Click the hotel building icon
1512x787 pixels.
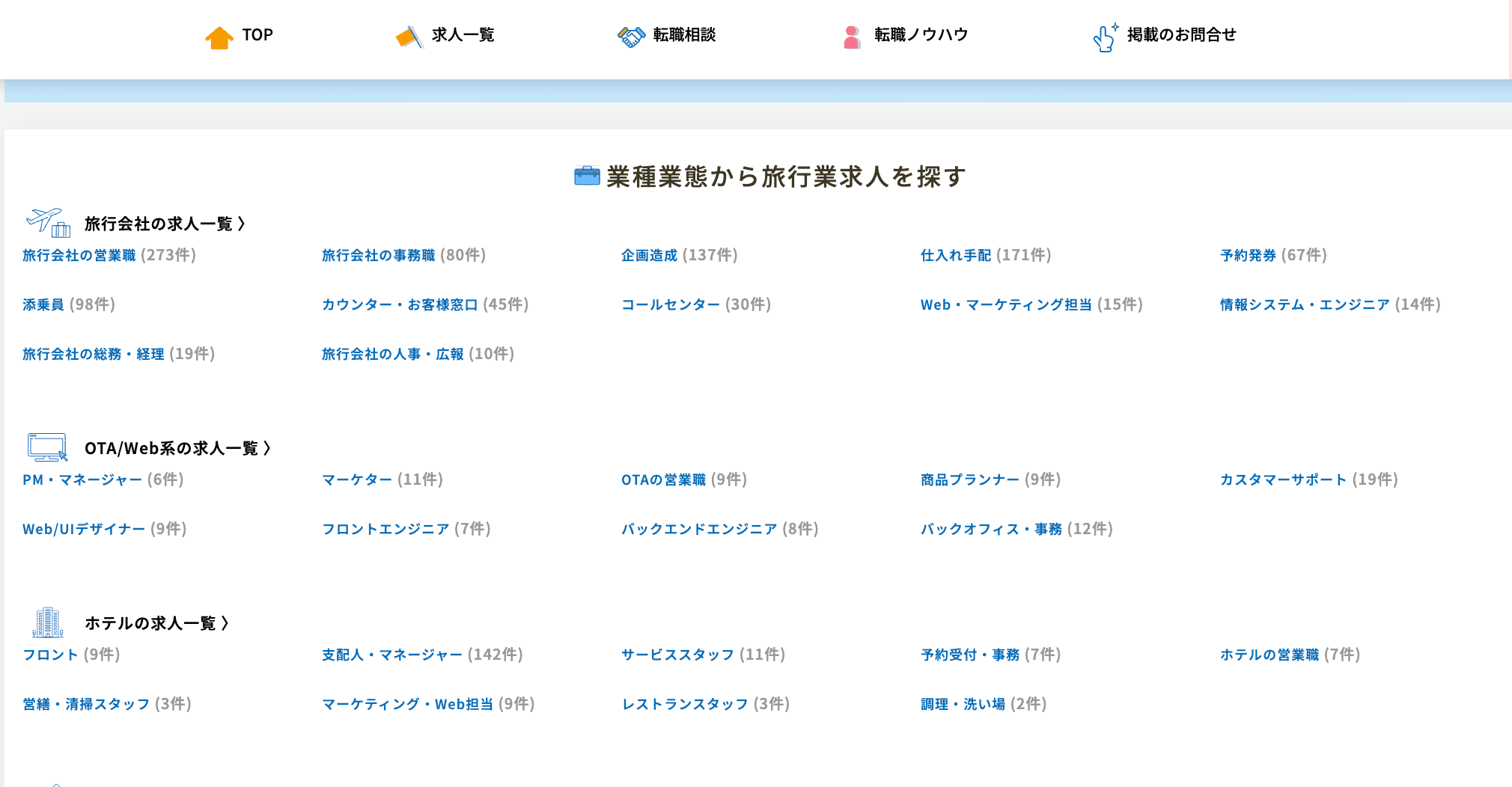click(48, 622)
